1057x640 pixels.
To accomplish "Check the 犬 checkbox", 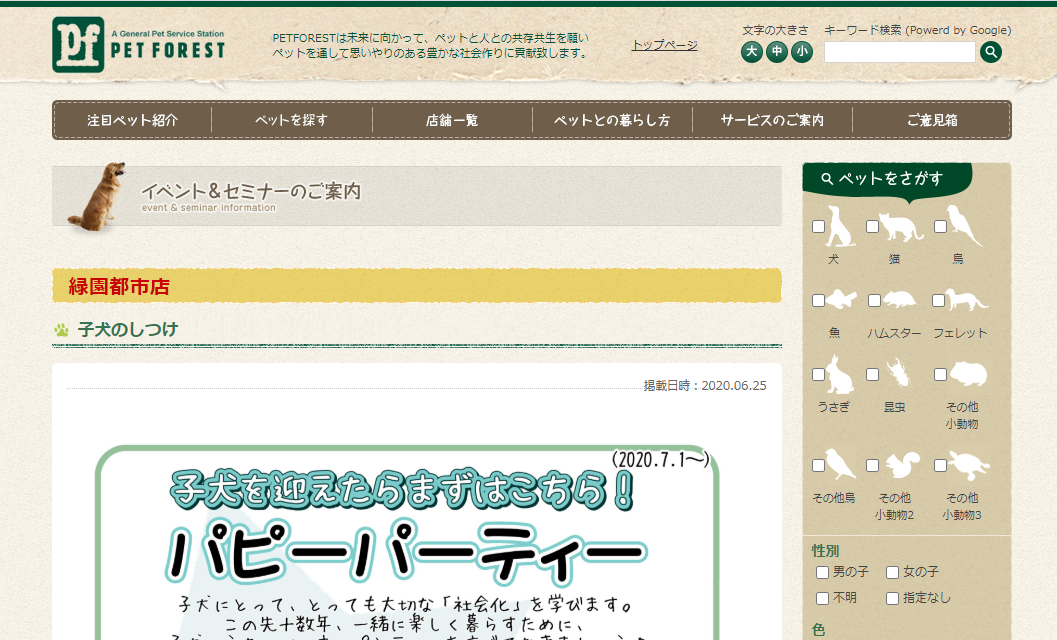I will click(x=818, y=227).
